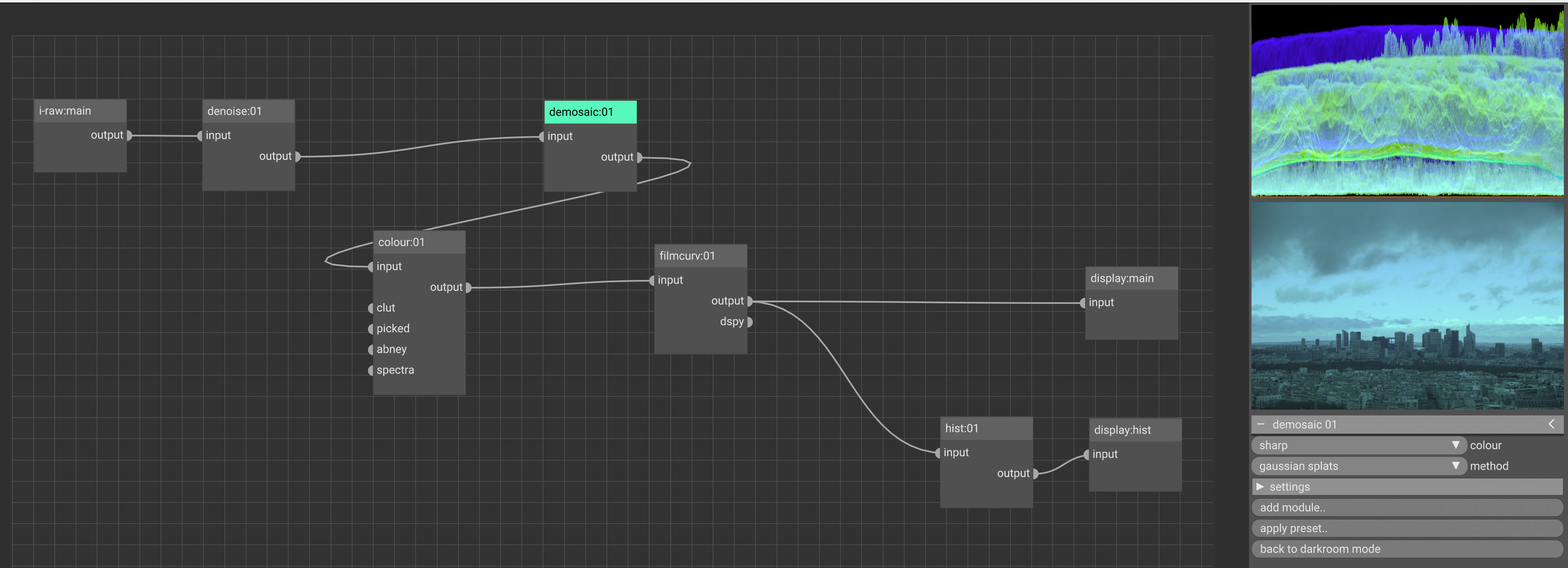The width and height of the screenshot is (1568, 568).
Task: Click the i-raw:main output connector
Action: tap(129, 136)
